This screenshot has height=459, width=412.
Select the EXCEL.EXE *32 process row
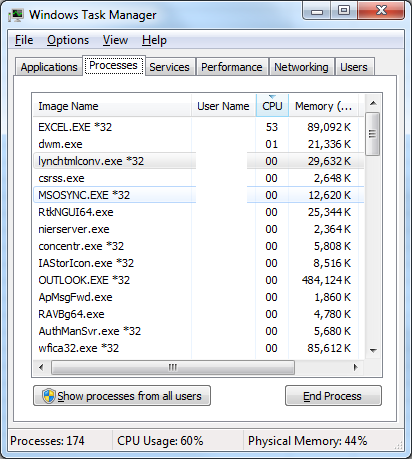coord(199,127)
